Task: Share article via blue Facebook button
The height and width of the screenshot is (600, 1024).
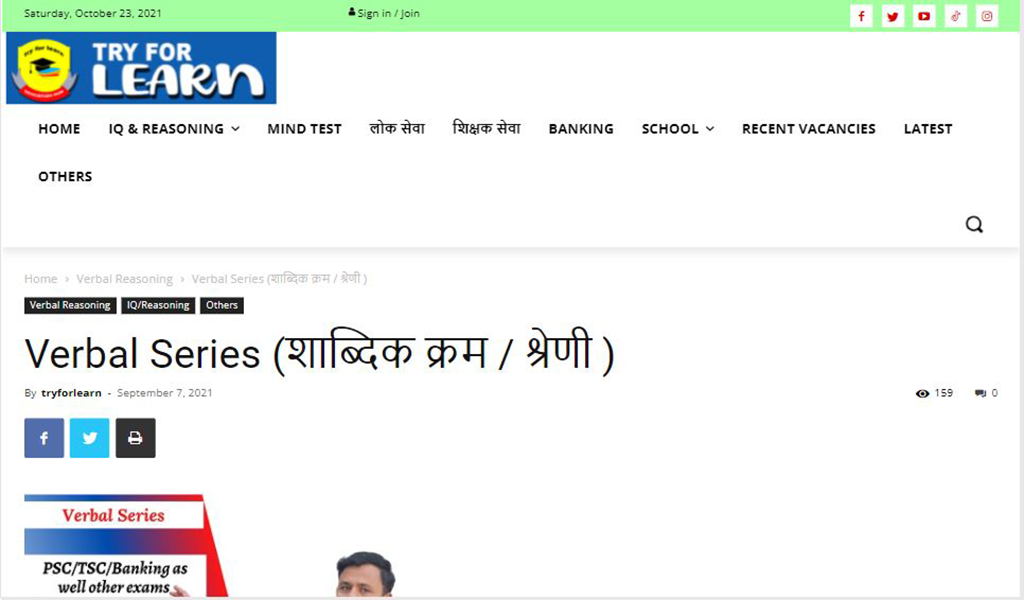Action: coord(44,438)
